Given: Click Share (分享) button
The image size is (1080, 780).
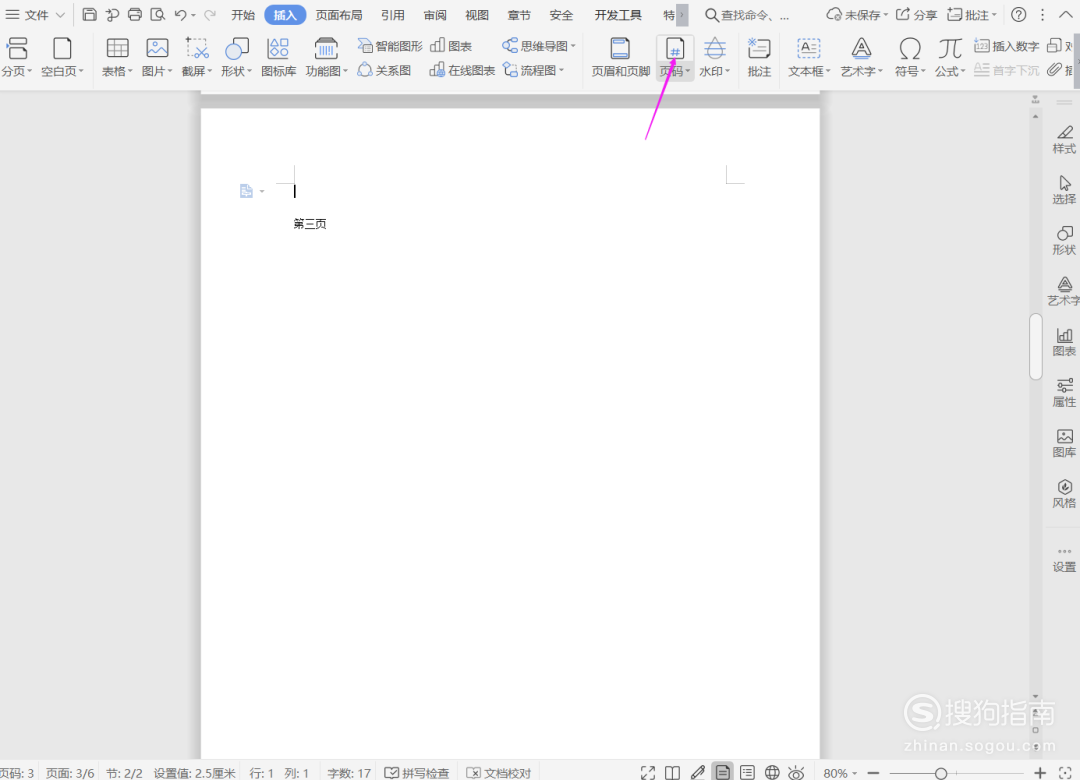Looking at the screenshot, I should 917,14.
